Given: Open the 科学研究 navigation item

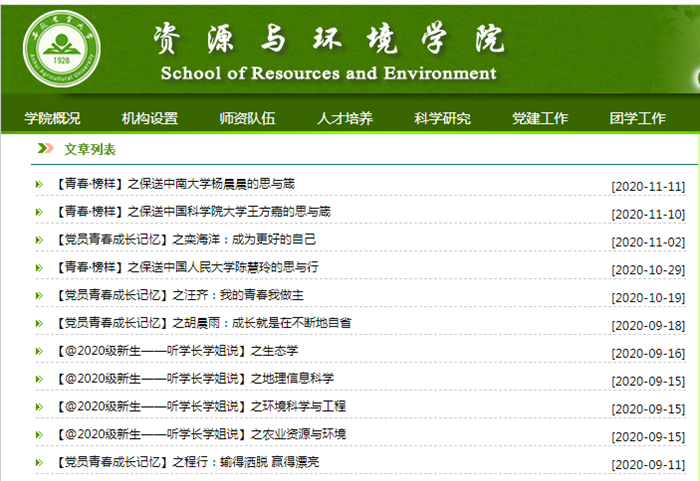Looking at the screenshot, I should click(442, 118).
